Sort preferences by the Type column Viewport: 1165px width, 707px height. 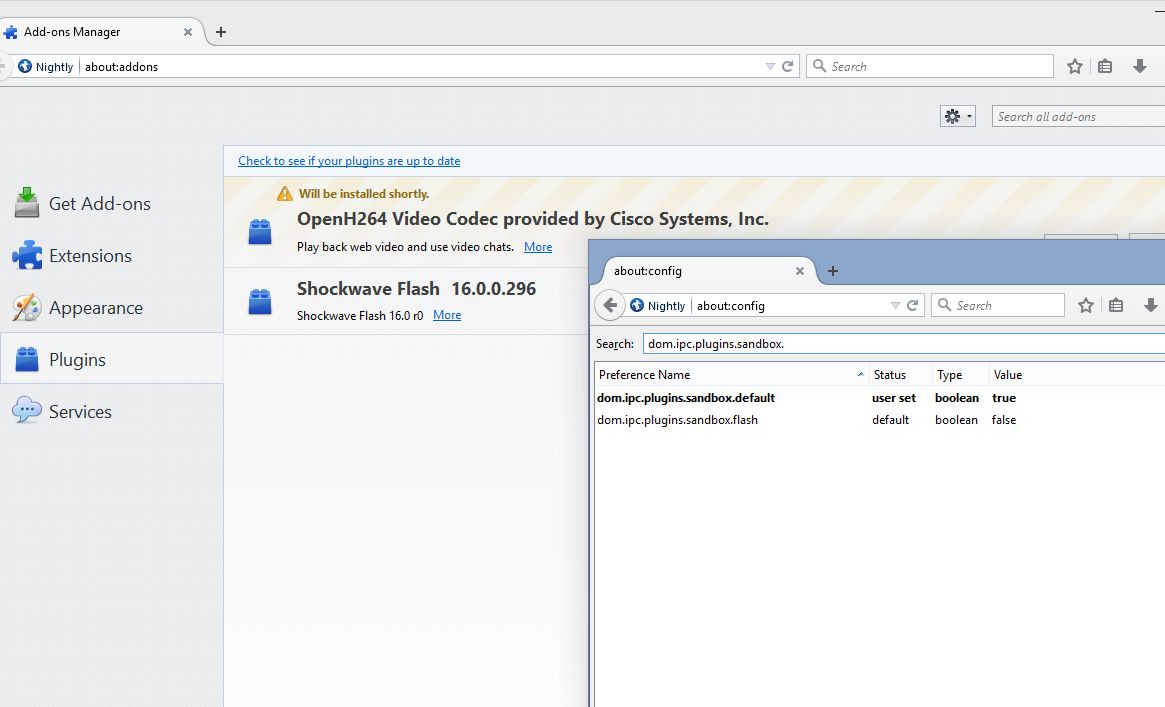point(961,375)
